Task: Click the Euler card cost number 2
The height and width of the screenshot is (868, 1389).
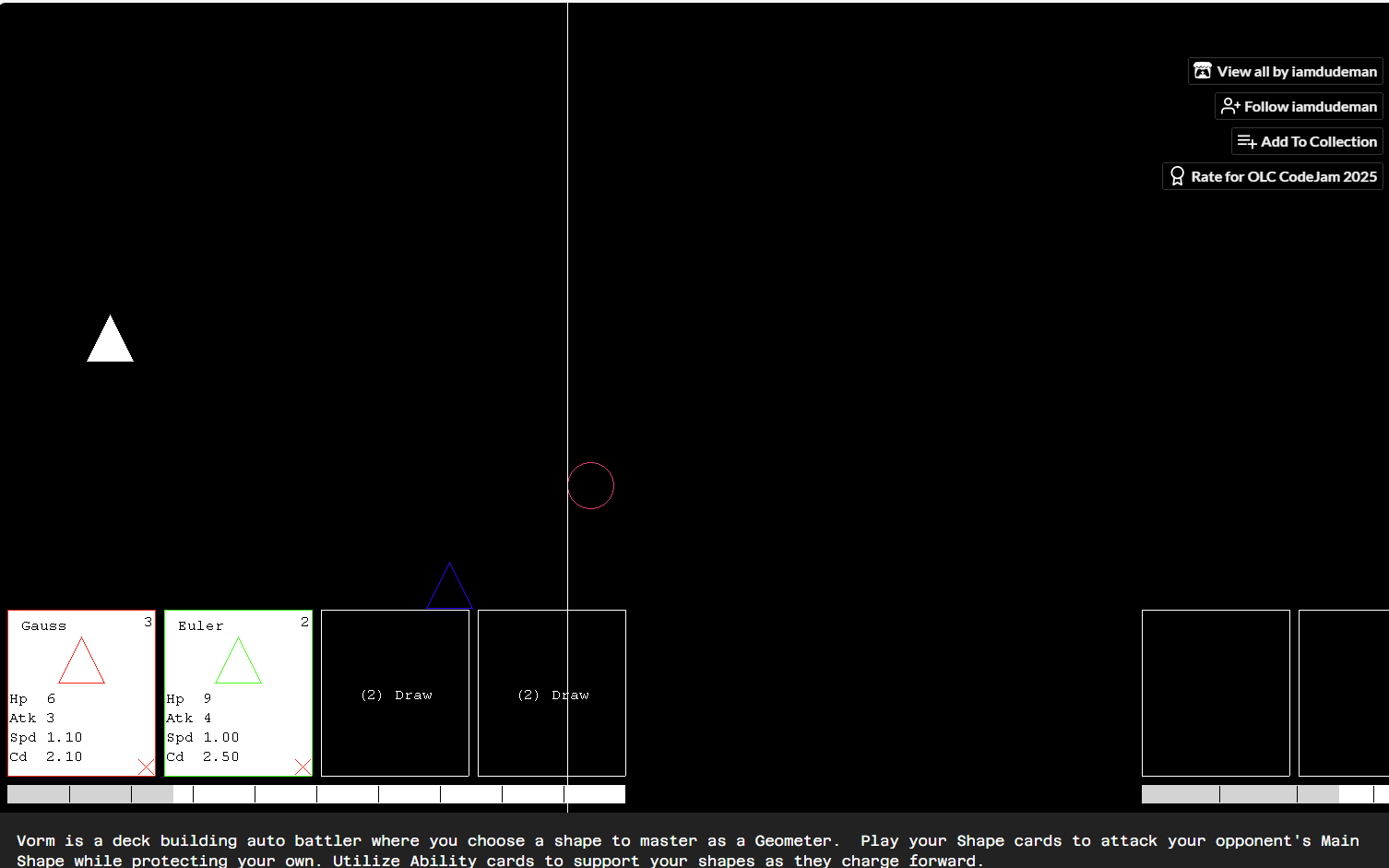Action: click(304, 622)
